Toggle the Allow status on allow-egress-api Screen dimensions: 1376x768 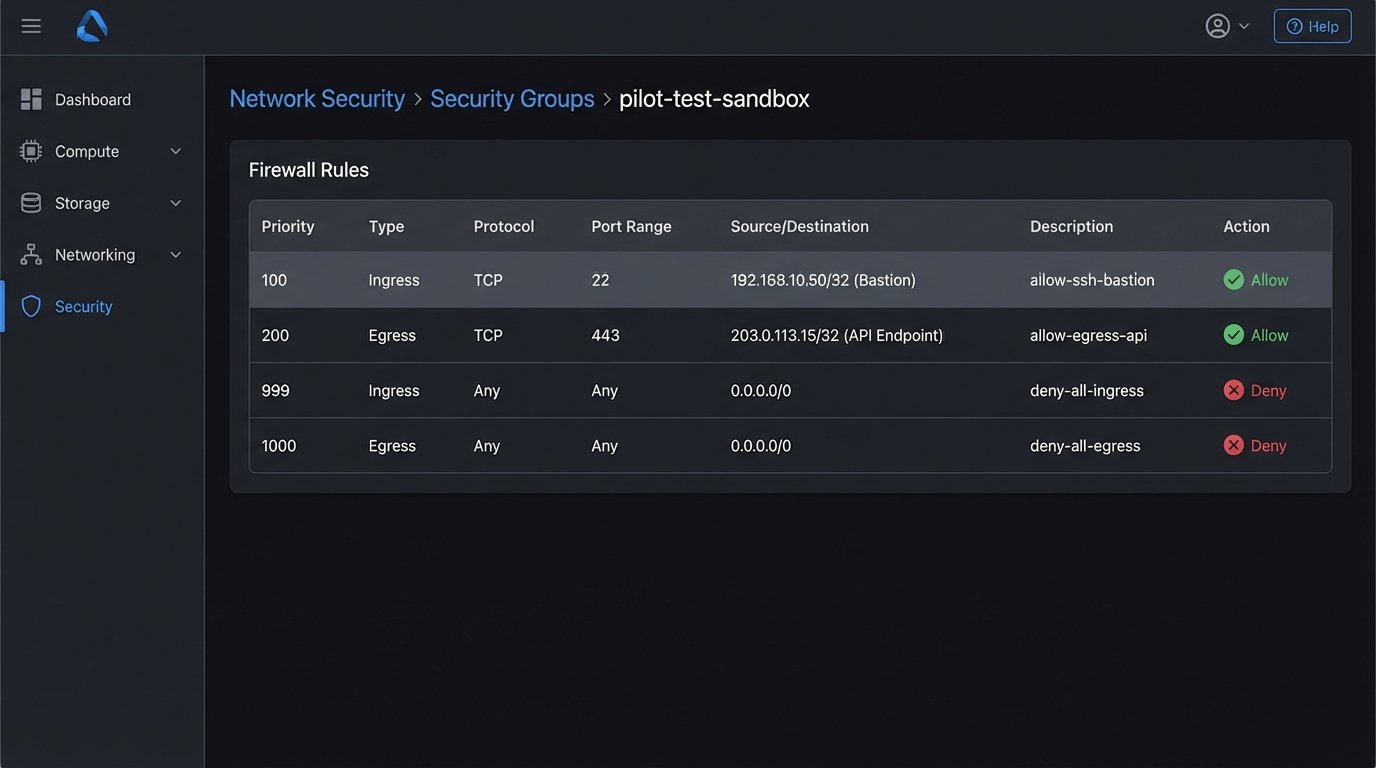[1255, 335]
